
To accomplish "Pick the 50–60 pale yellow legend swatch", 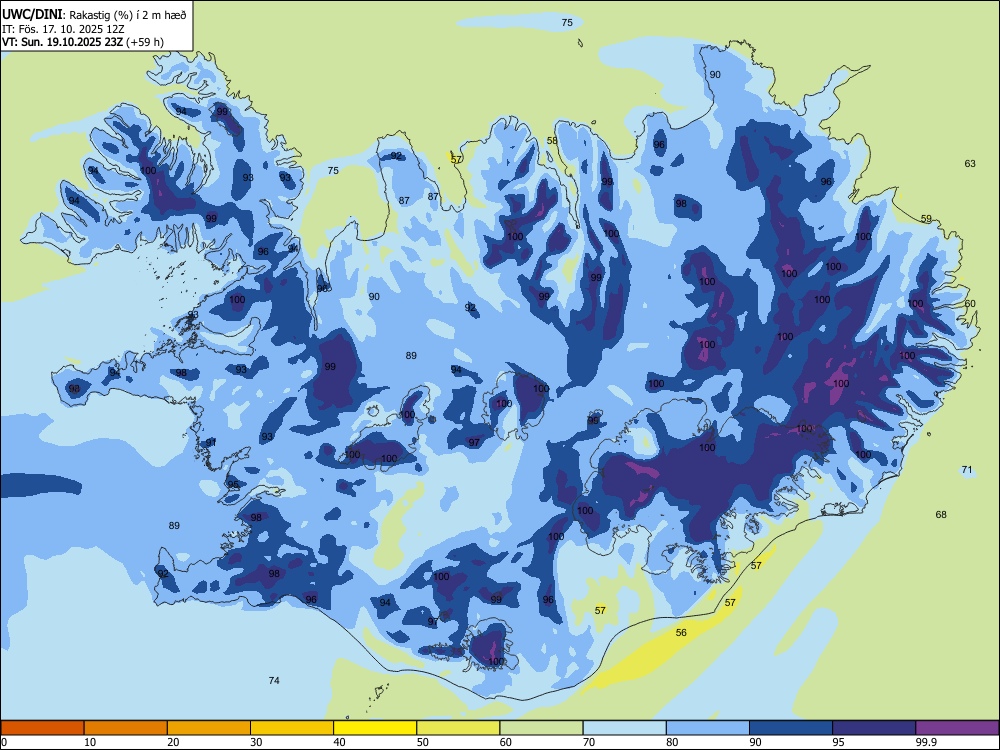I will pyautogui.click(x=458, y=728).
